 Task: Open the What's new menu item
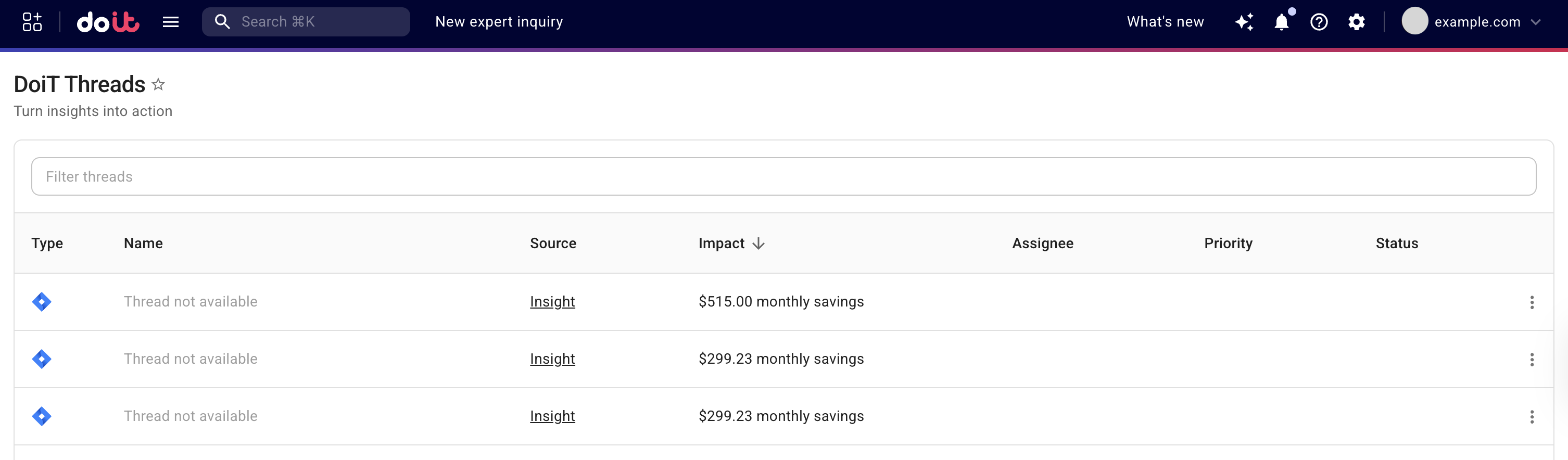coord(1165,22)
